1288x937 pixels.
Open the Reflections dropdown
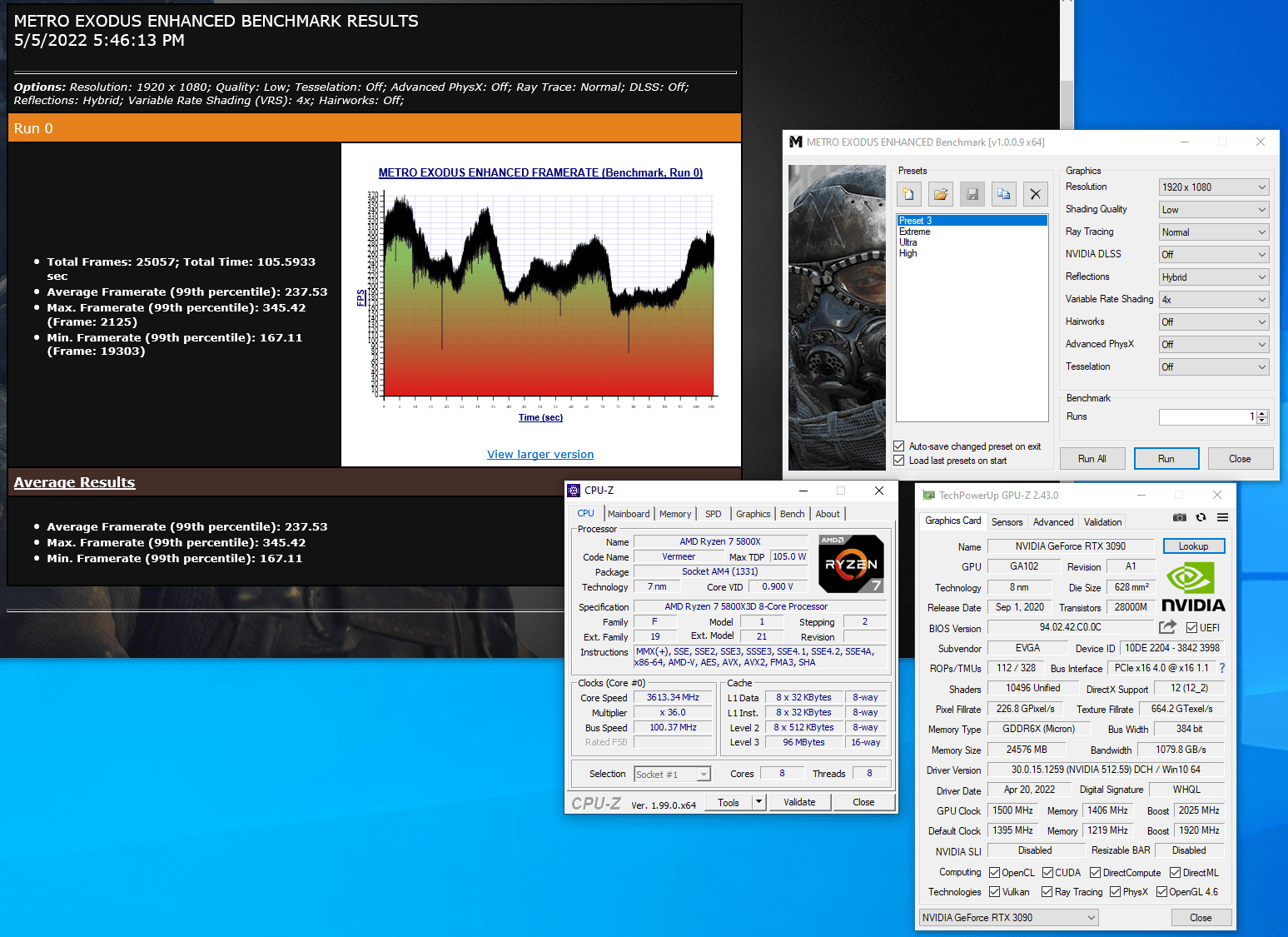(x=1214, y=277)
